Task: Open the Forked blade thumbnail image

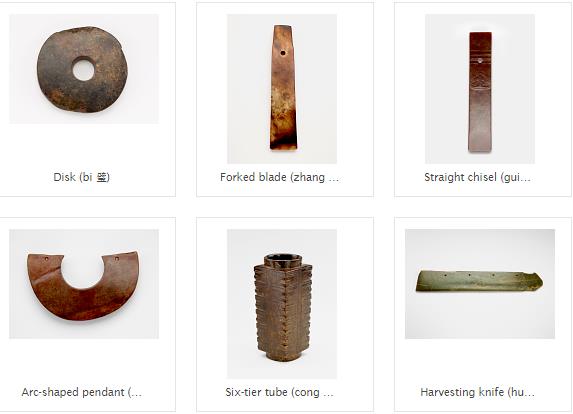Action: click(282, 89)
